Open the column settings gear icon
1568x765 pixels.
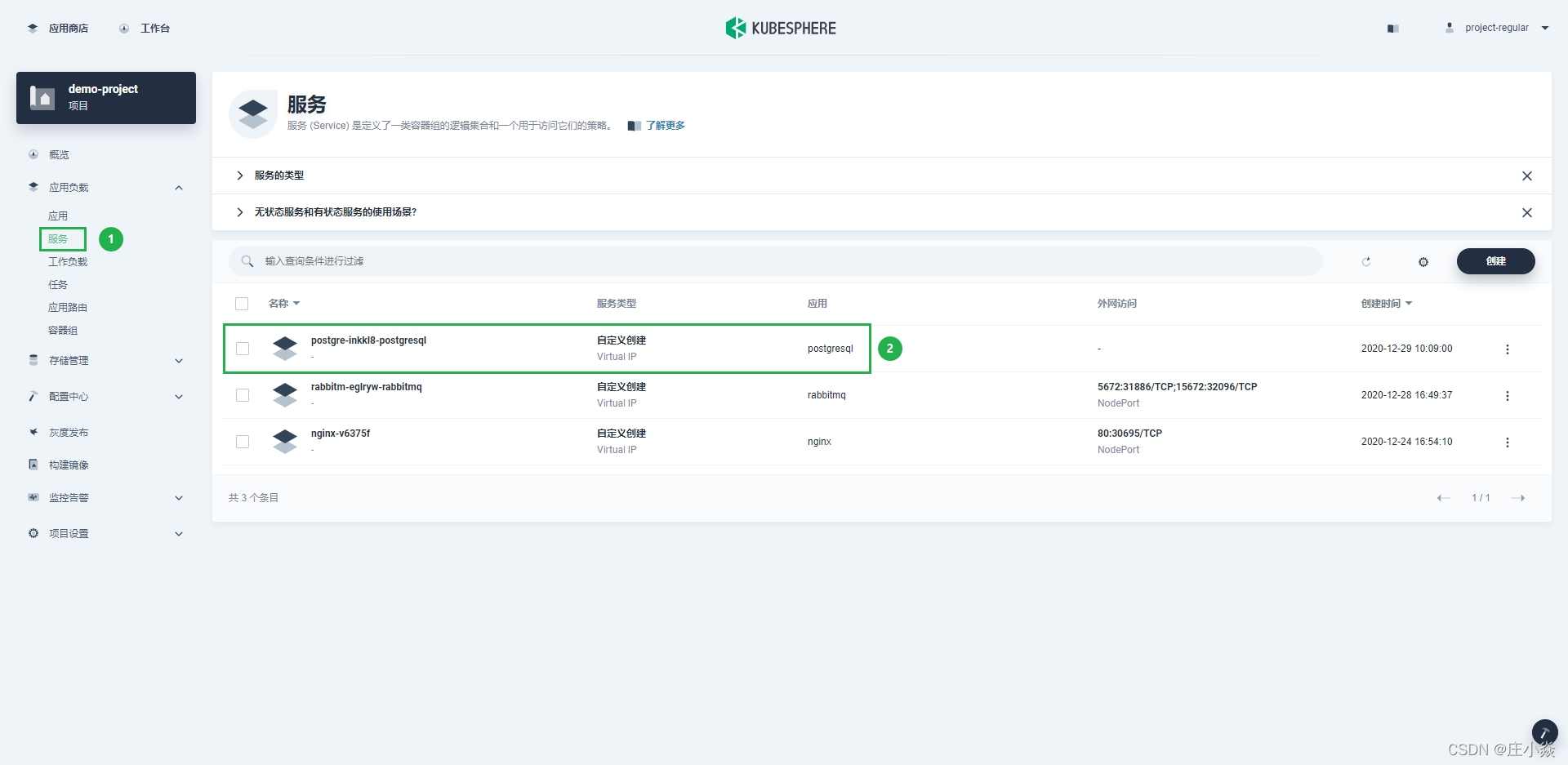[x=1423, y=262]
